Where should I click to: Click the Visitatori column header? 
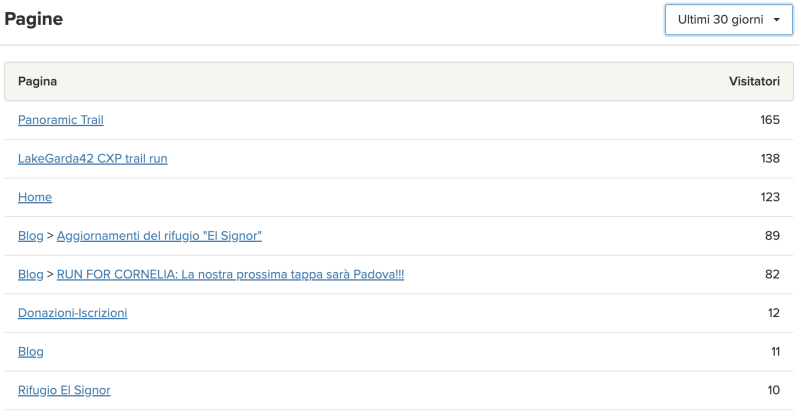(754, 81)
